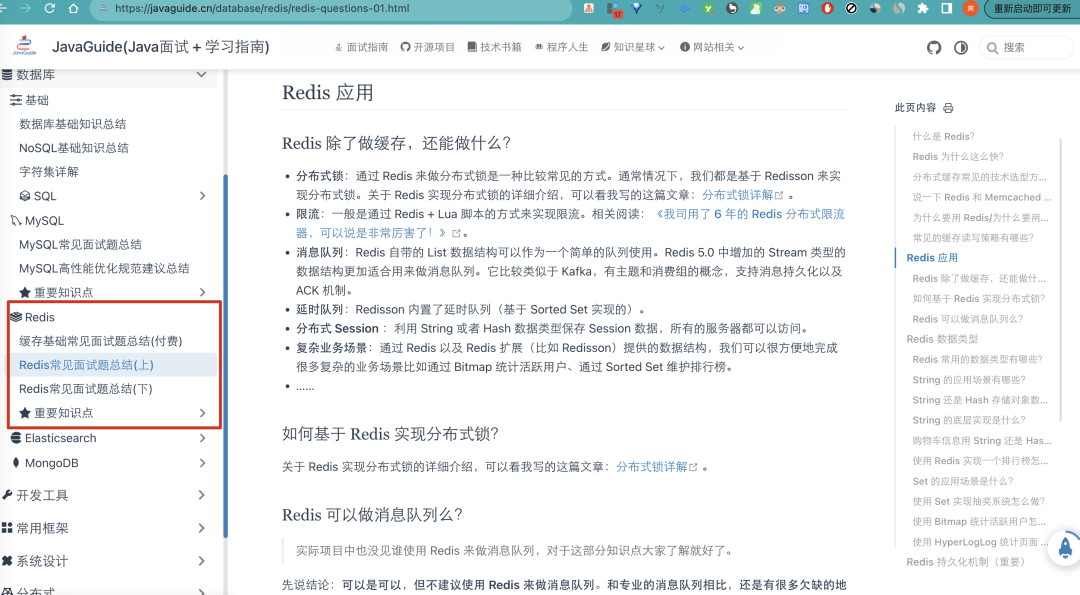
Task: Click the black circle-slash extension icon
Action: (851, 8)
